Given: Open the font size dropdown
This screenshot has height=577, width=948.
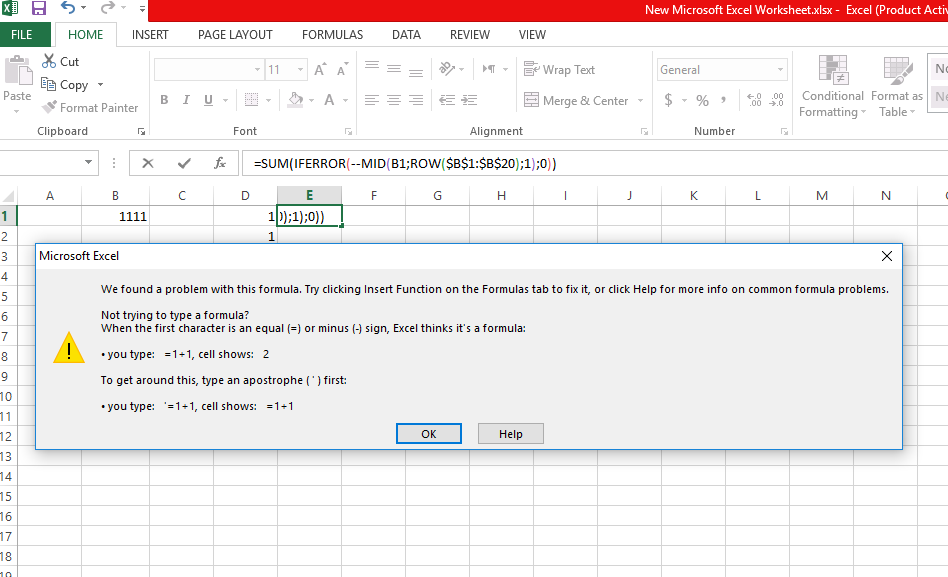Looking at the screenshot, I should (x=300, y=70).
